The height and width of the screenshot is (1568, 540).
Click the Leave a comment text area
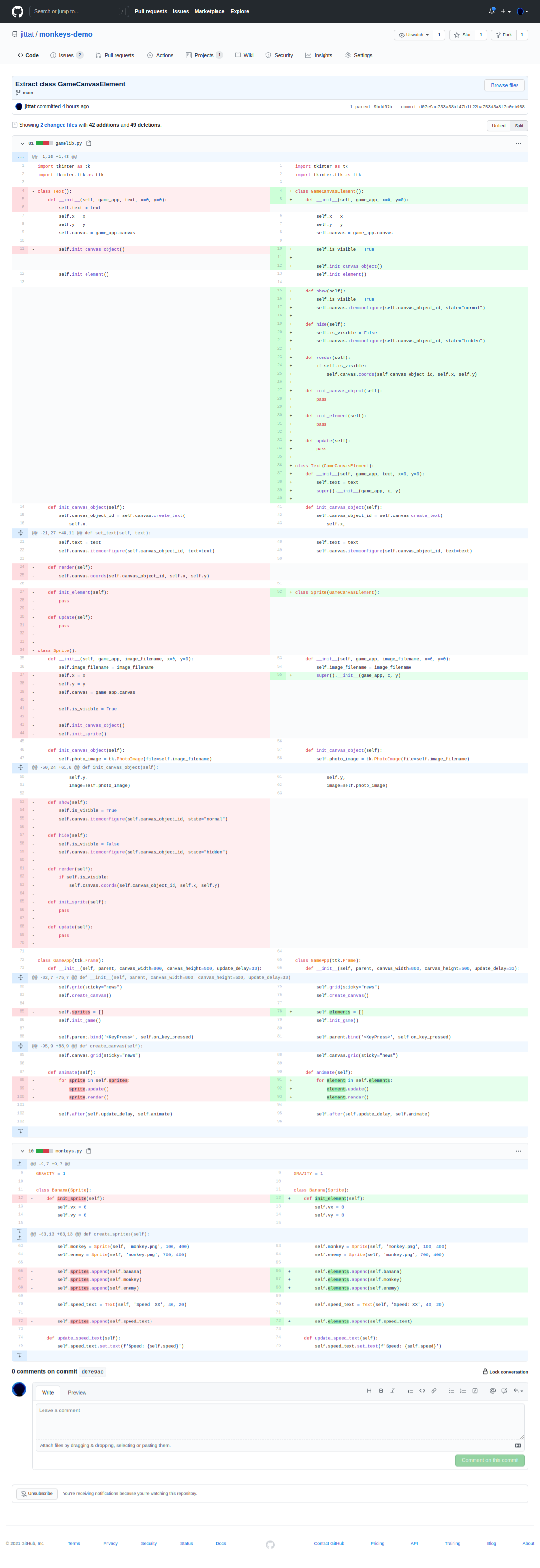[280, 1421]
